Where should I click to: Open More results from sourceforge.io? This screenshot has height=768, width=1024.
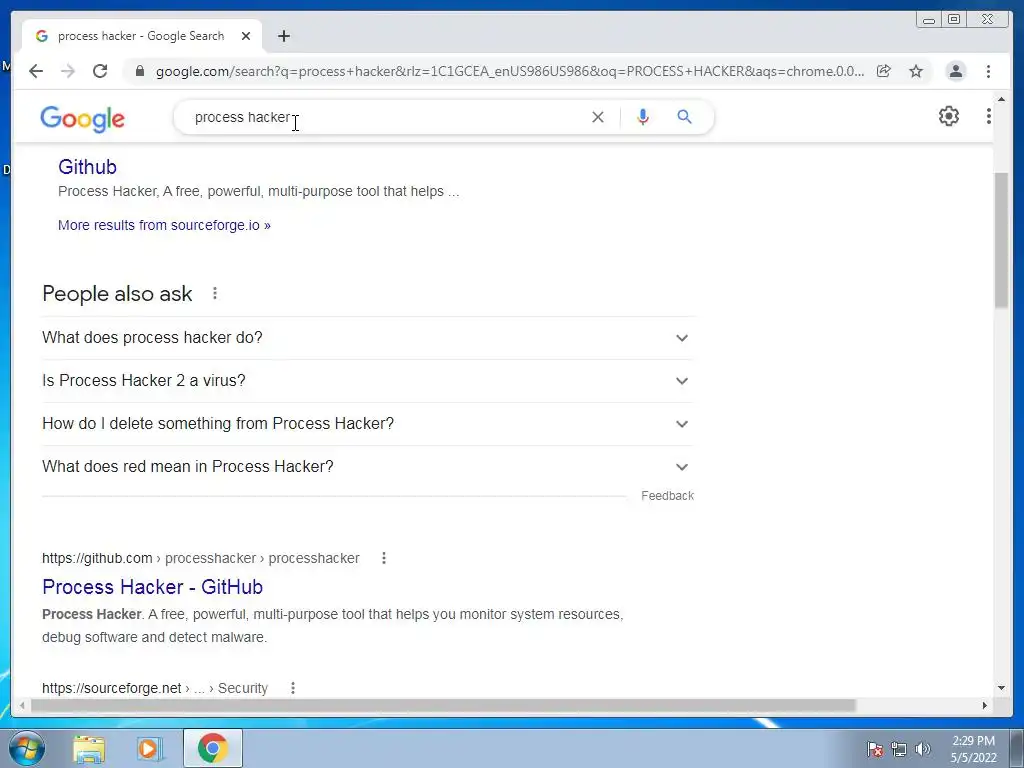(164, 225)
